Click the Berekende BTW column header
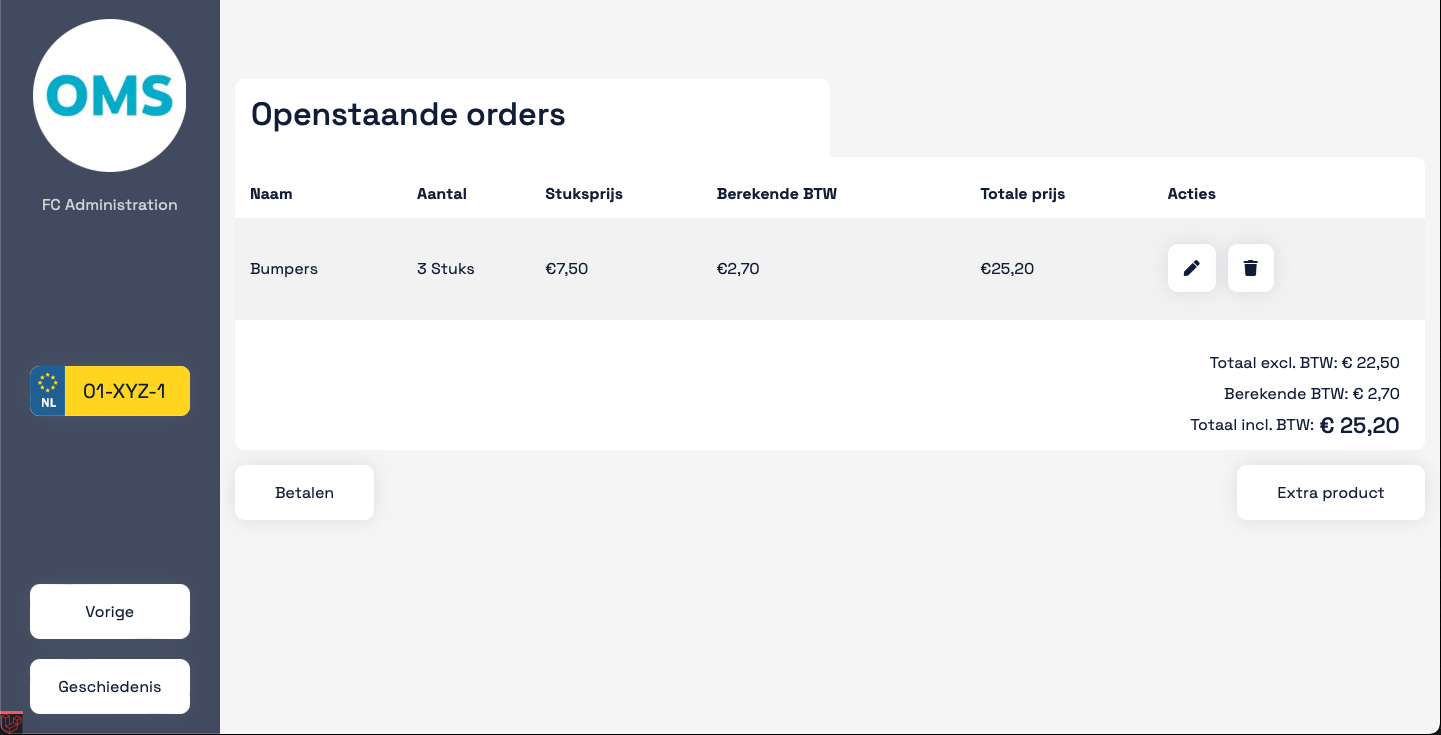The width and height of the screenshot is (1441, 735). pos(777,194)
